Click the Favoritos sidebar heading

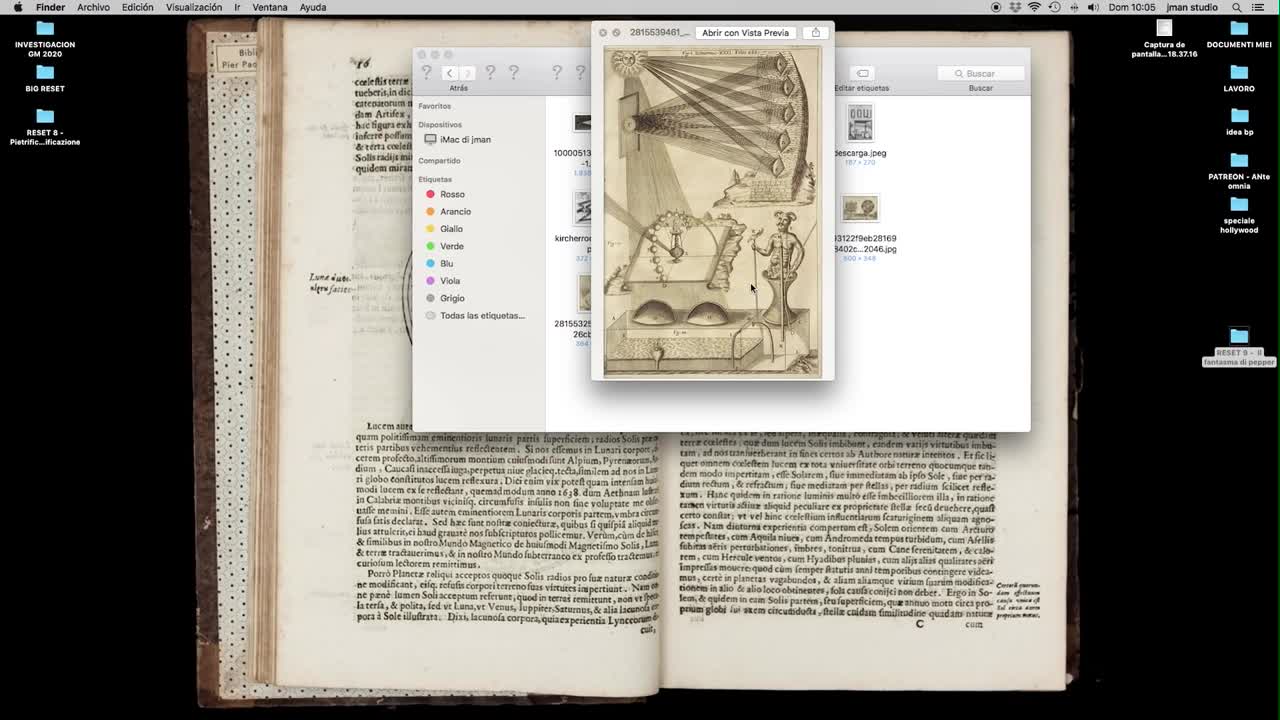[434, 106]
